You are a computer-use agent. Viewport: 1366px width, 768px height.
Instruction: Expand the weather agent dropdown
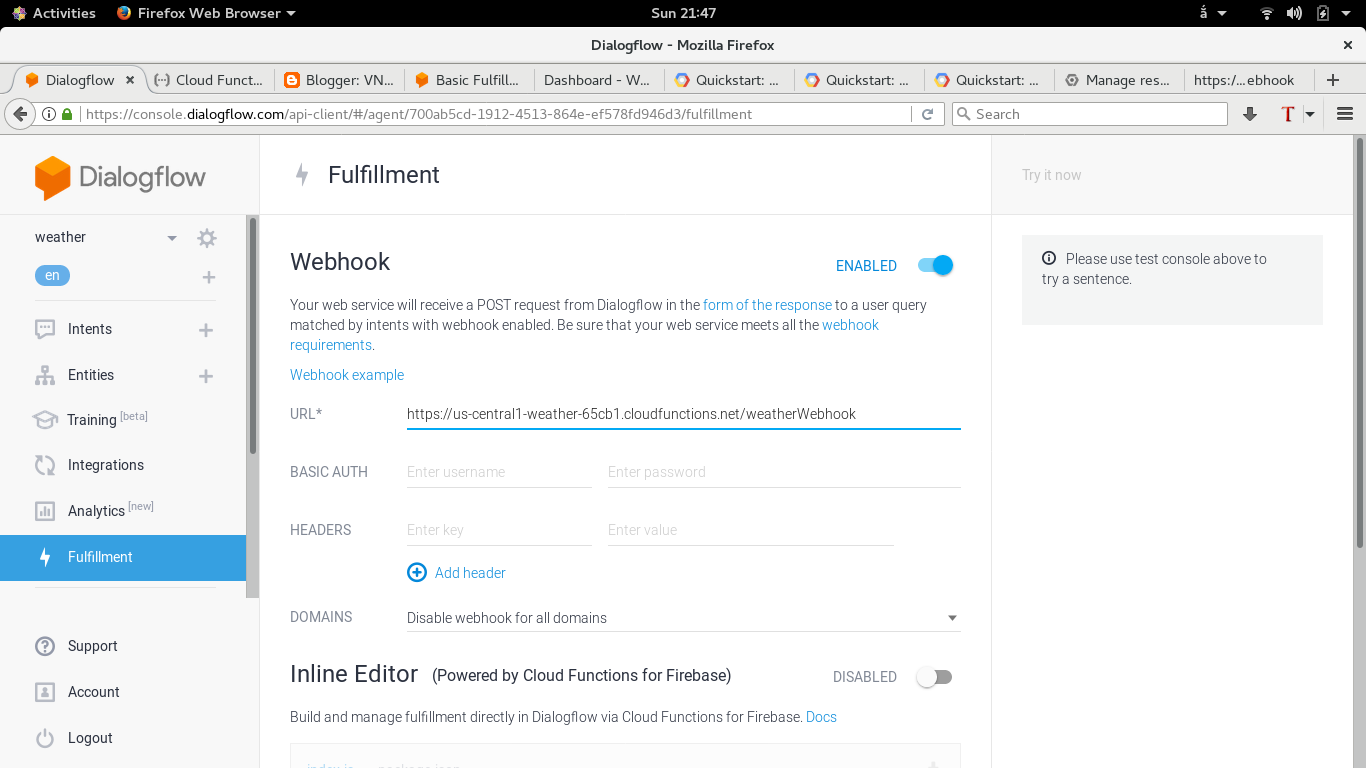point(172,238)
